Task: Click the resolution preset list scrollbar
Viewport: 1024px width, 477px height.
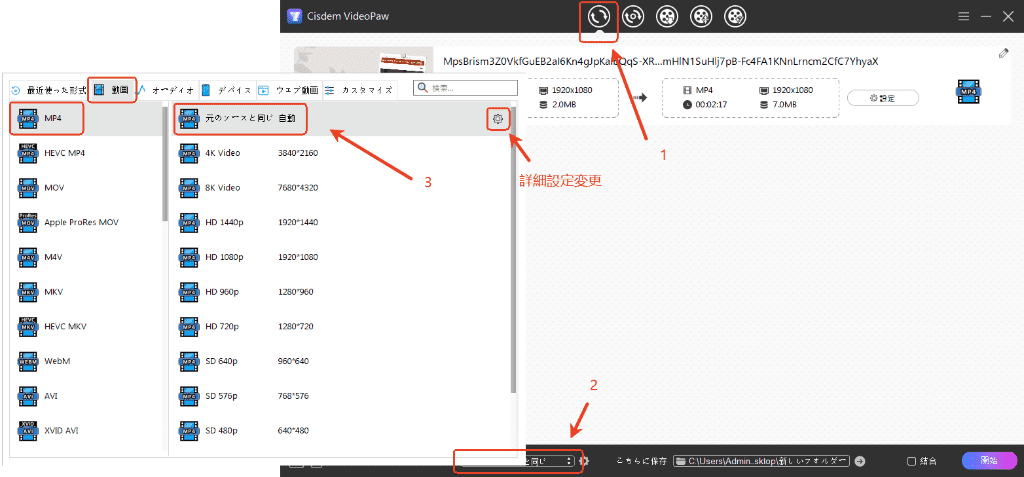Action: click(513, 250)
